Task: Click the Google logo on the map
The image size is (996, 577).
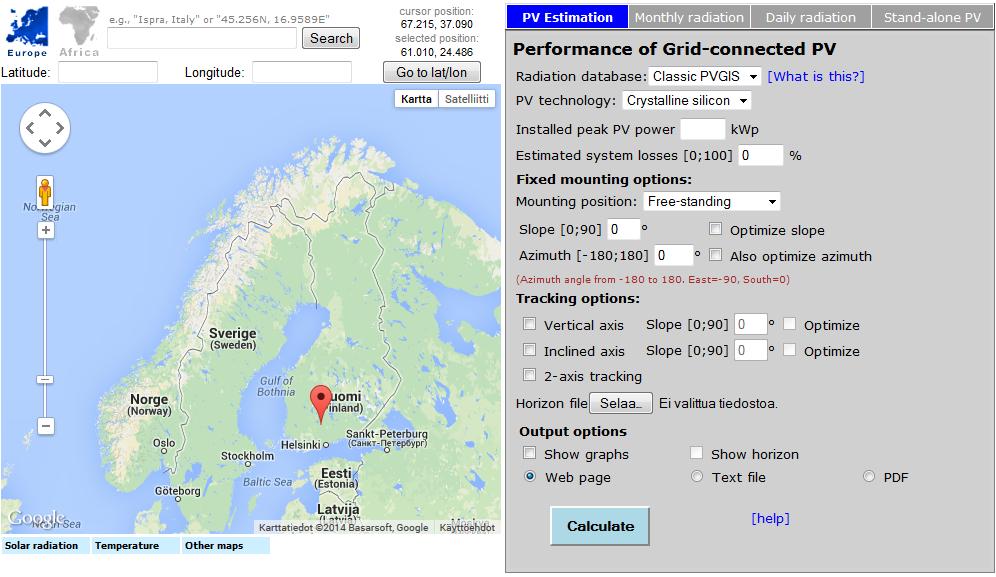Action: click(36, 518)
